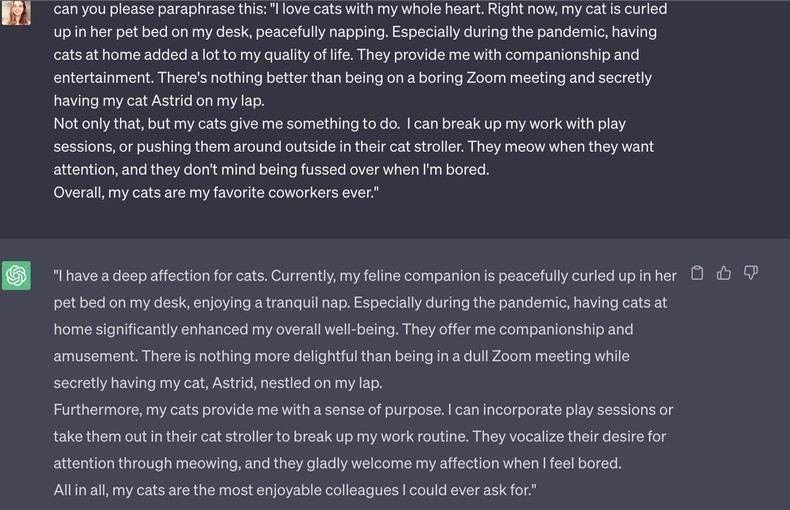Viewport: 790px width, 510px height.
Task: Click the user line starting "cats at home added a lot"
Action: coord(346,55)
